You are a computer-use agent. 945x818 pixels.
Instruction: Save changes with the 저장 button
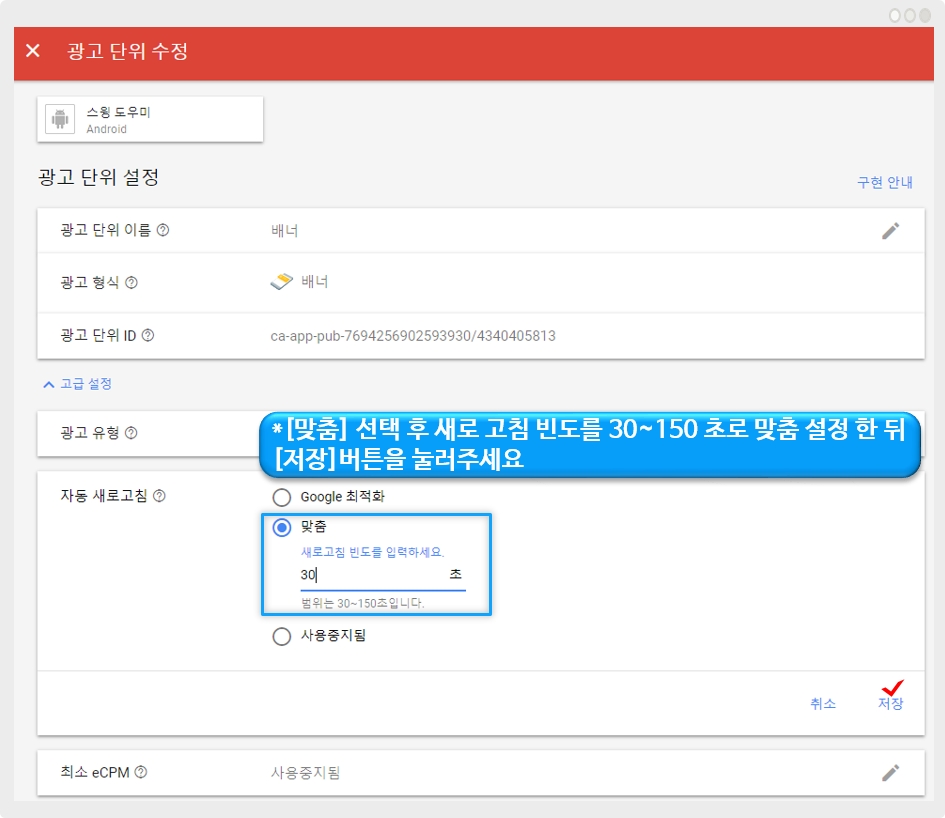[890, 703]
